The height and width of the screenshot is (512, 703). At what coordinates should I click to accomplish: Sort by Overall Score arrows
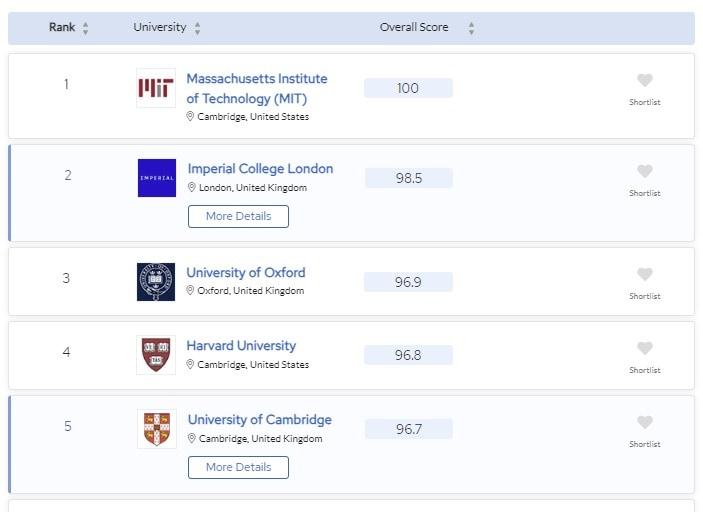[471, 28]
